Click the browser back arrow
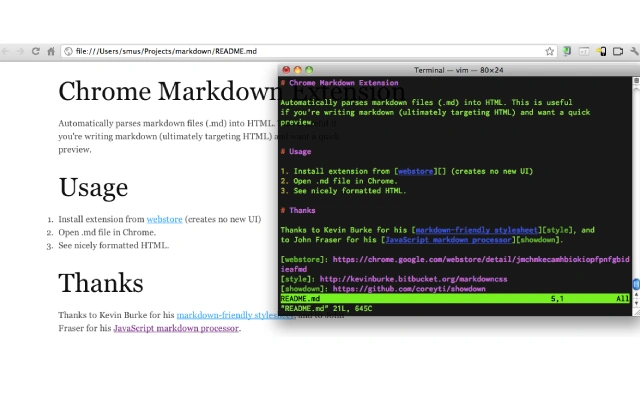The image size is (640, 400). click(x=5, y=51)
